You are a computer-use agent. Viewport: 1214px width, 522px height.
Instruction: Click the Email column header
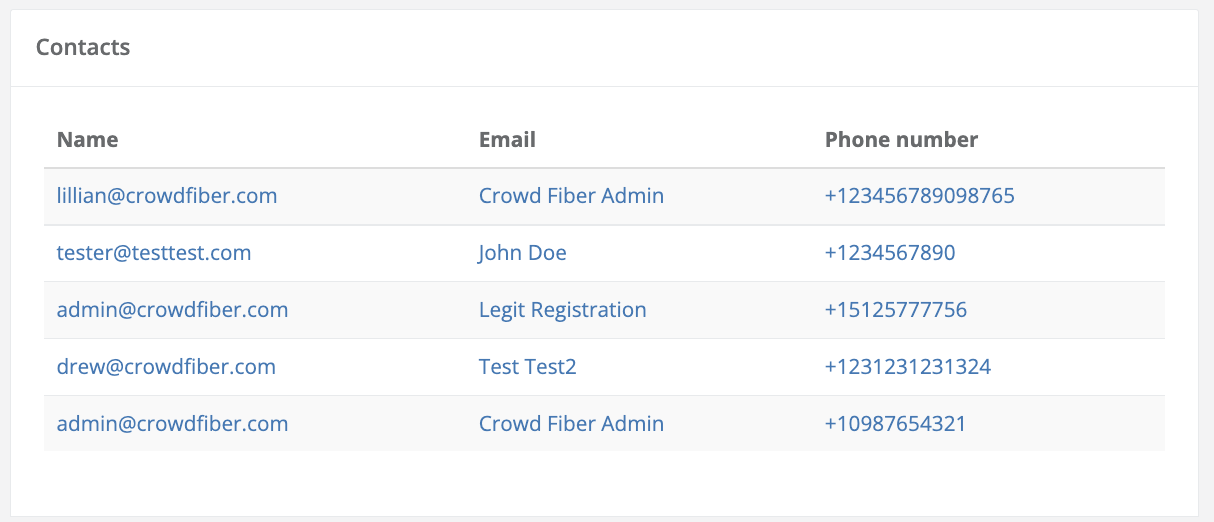(x=507, y=140)
